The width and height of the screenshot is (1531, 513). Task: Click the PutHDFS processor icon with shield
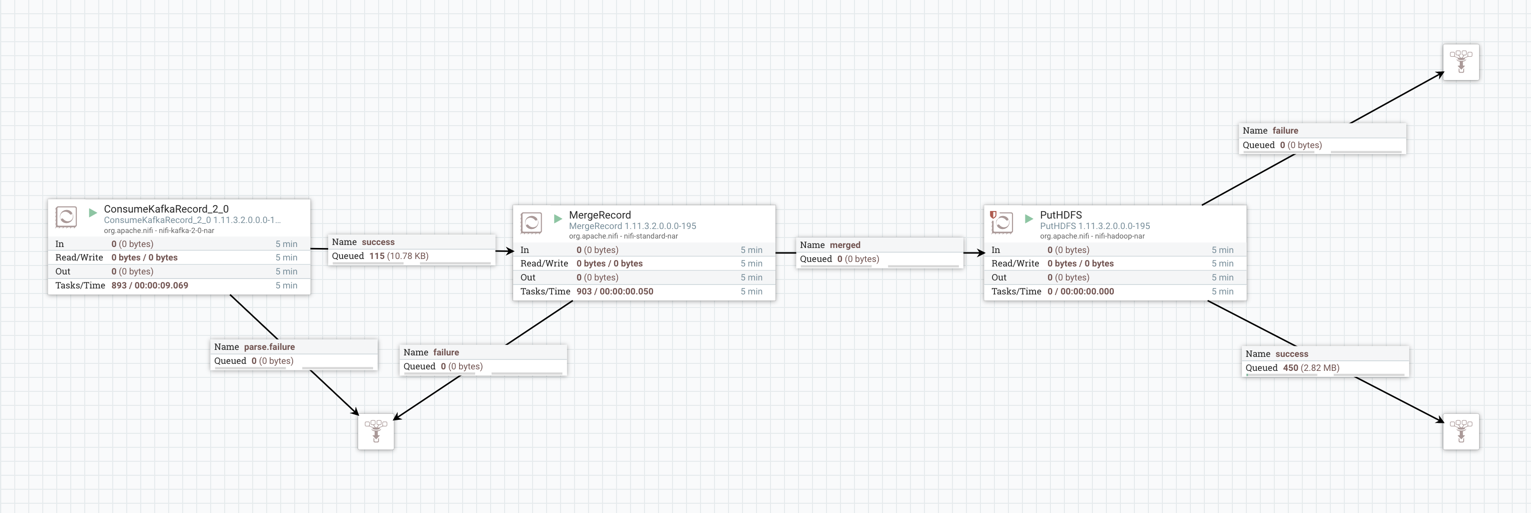click(1002, 223)
